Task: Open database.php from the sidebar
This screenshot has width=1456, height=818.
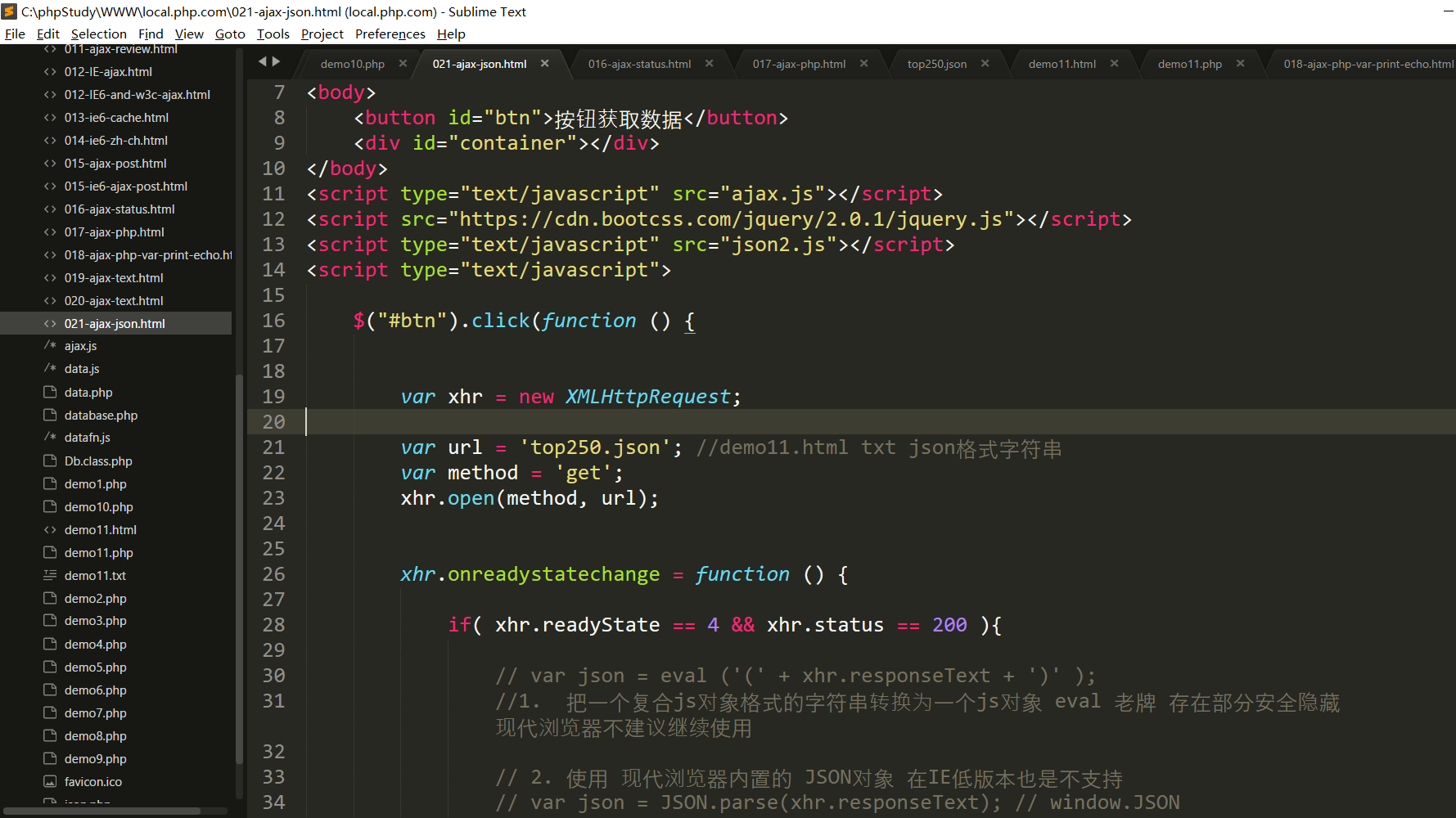Action: 101,416
